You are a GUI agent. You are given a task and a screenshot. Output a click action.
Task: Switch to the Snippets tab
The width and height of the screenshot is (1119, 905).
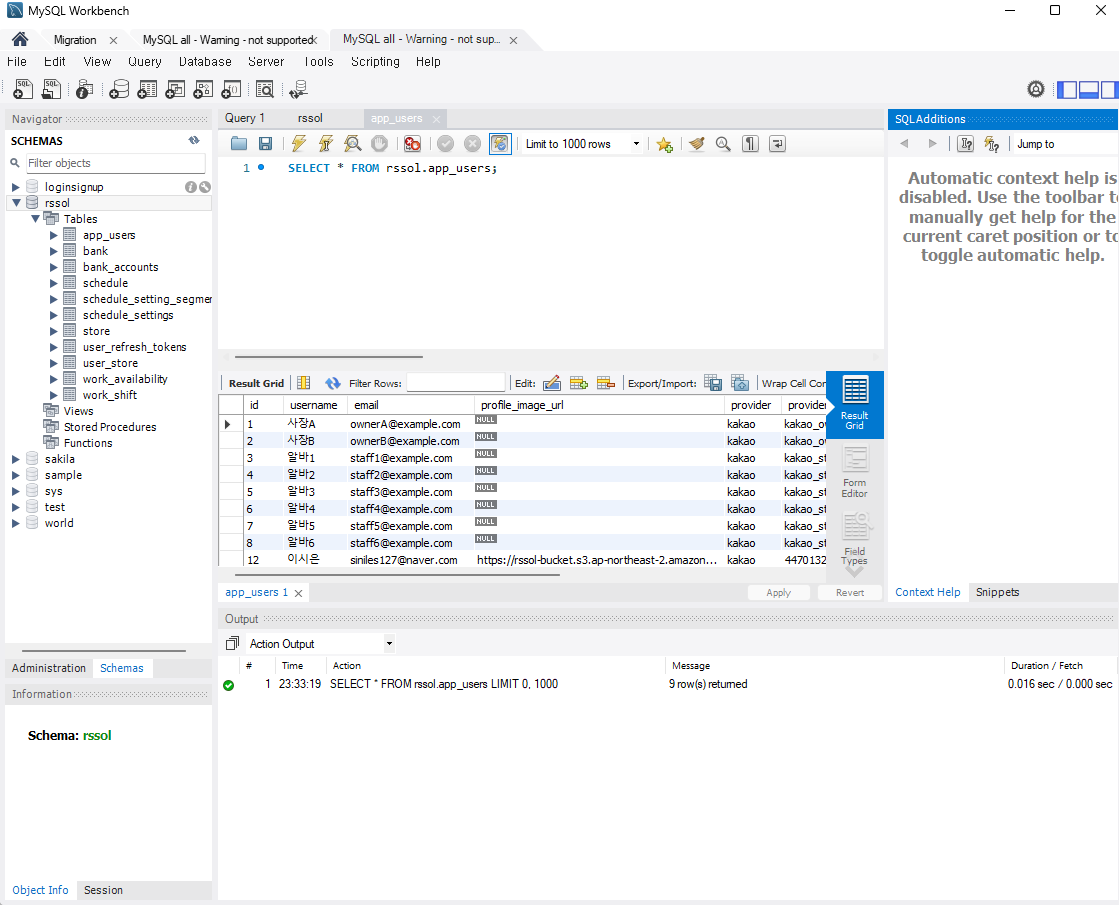tap(997, 592)
